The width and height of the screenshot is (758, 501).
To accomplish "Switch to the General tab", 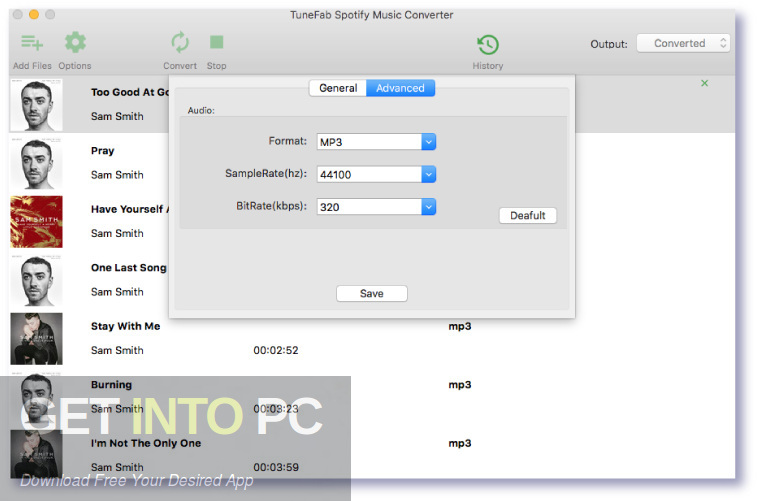I will pyautogui.click(x=338, y=88).
